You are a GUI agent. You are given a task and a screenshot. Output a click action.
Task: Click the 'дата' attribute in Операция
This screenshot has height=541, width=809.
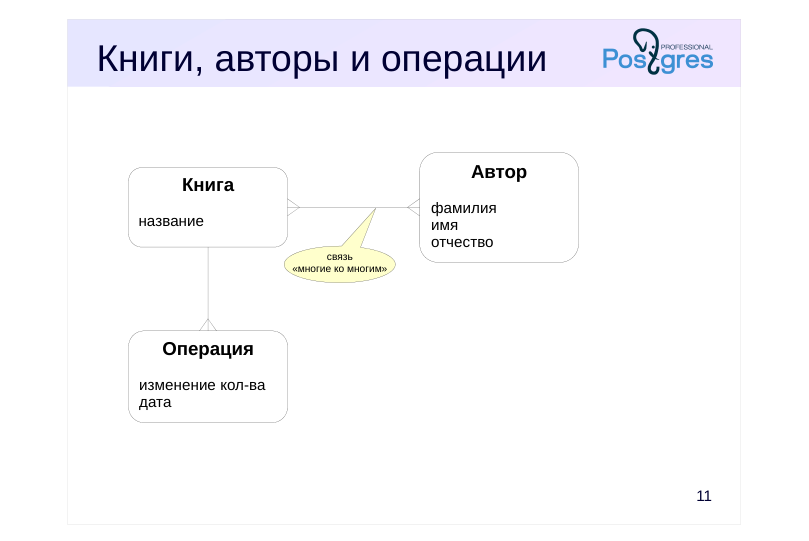[155, 402]
